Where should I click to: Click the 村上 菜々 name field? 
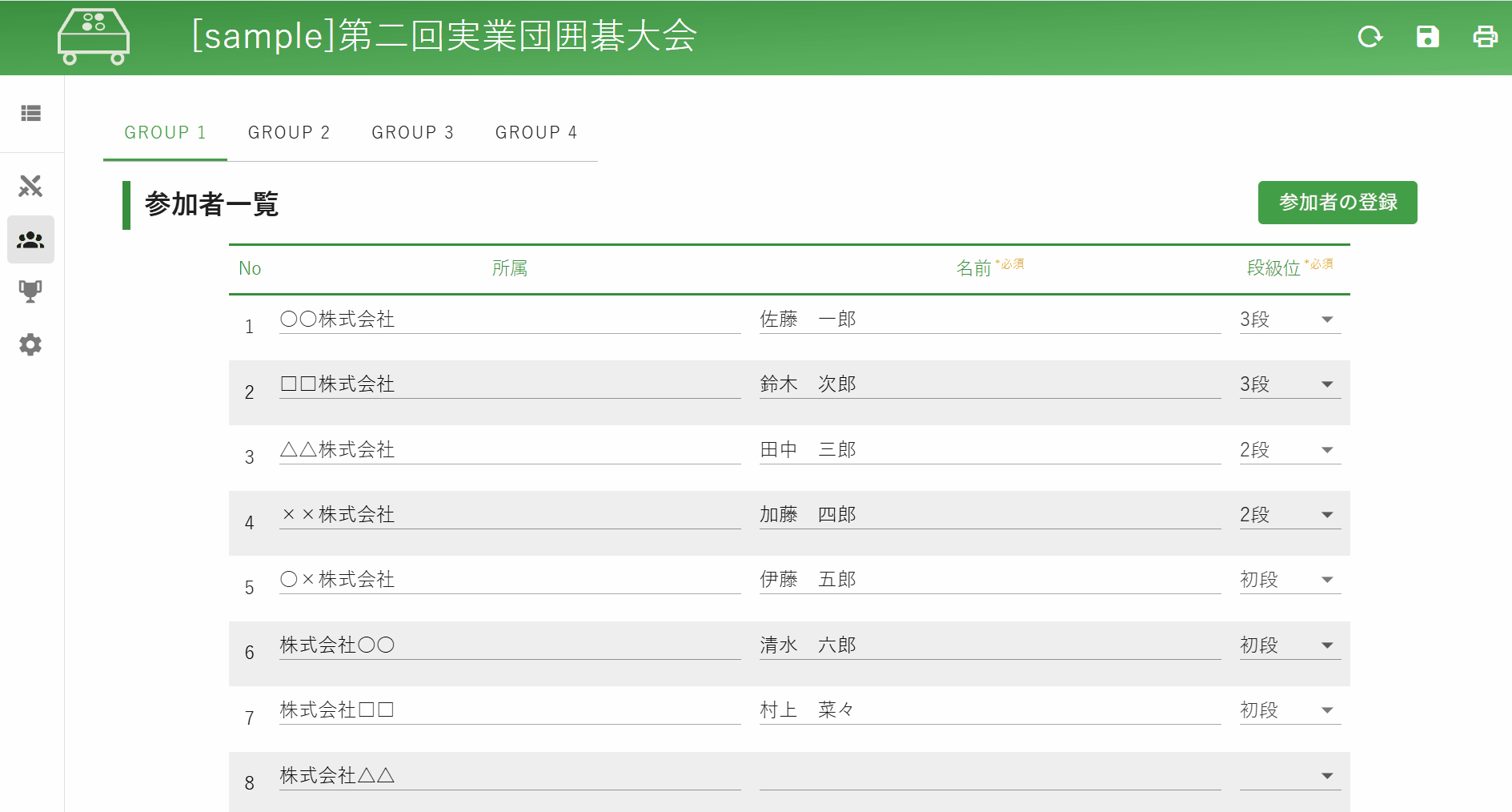click(x=990, y=710)
